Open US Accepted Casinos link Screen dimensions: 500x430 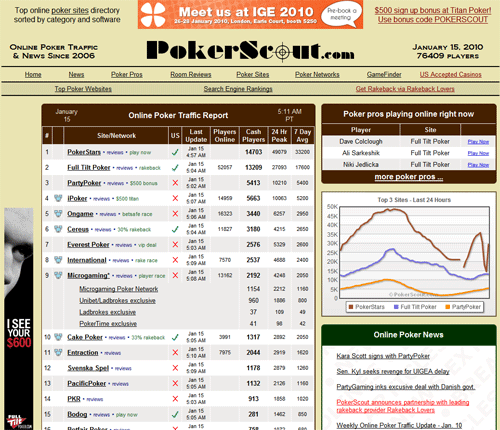[x=451, y=75]
